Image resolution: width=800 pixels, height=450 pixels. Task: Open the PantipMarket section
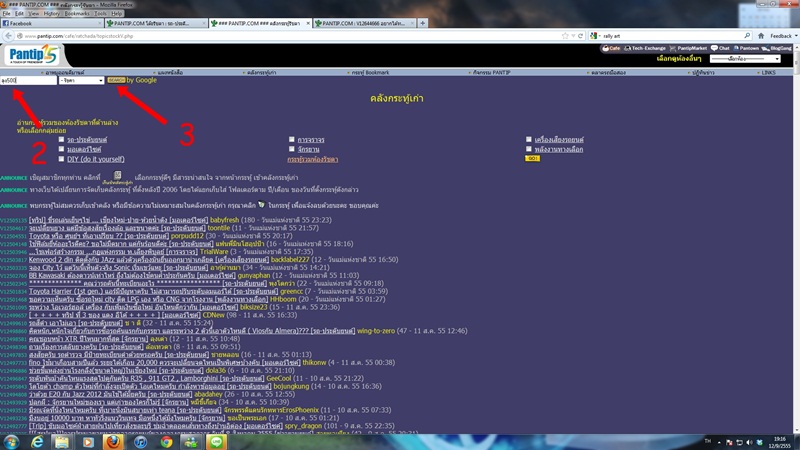[688, 48]
